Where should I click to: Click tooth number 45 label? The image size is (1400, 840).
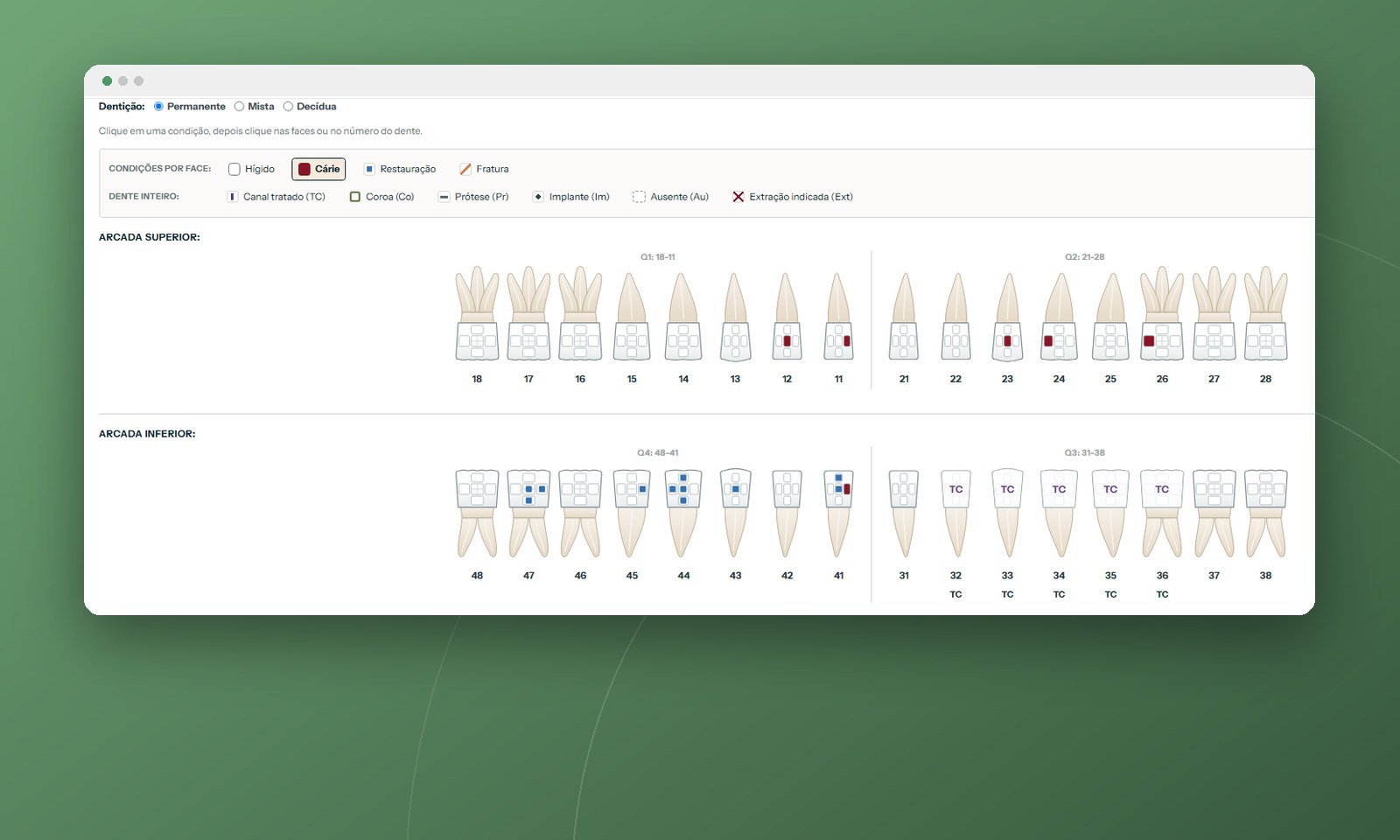click(632, 576)
